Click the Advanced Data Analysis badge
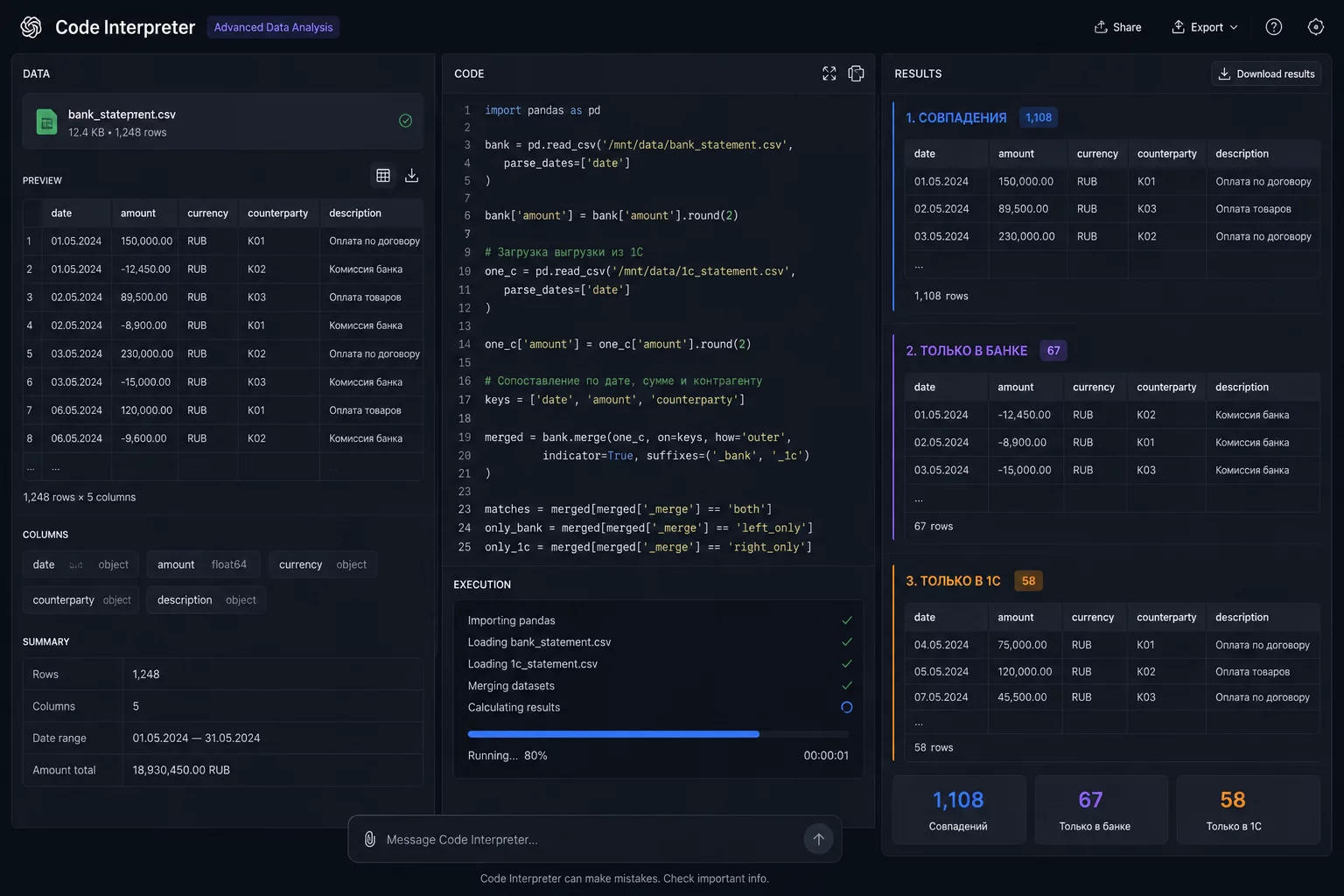 [x=273, y=27]
